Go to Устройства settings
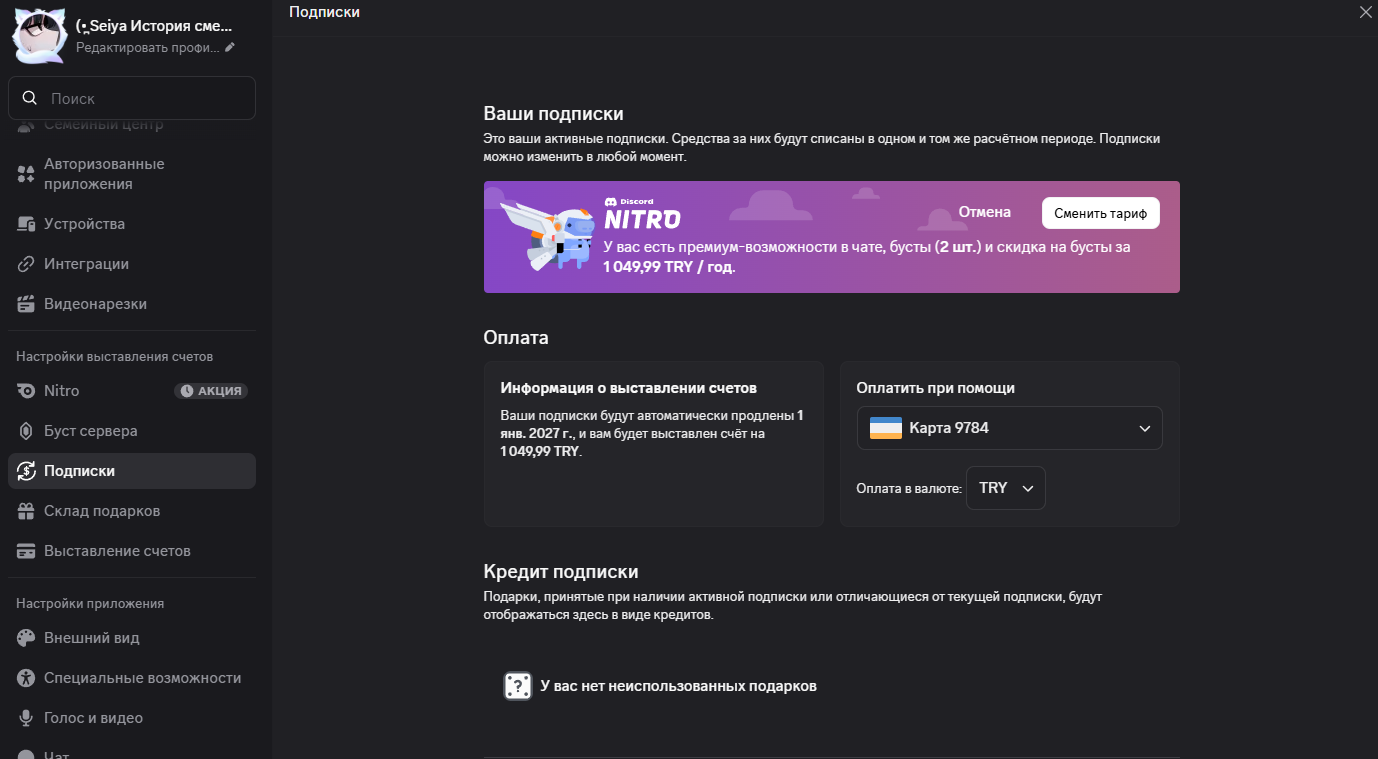The width and height of the screenshot is (1378, 759). click(x=132, y=224)
